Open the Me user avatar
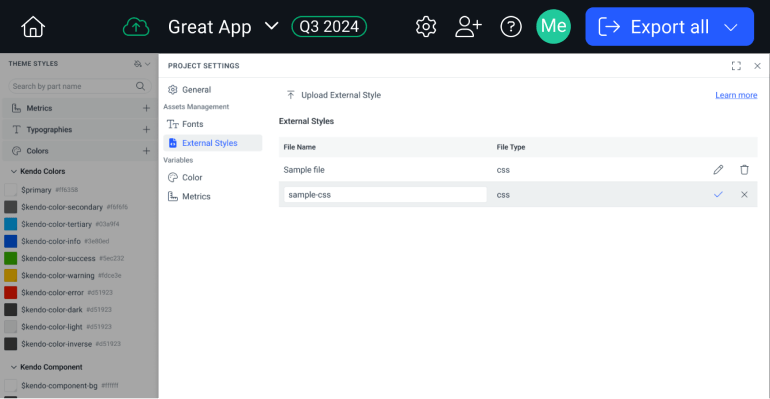 (553, 27)
